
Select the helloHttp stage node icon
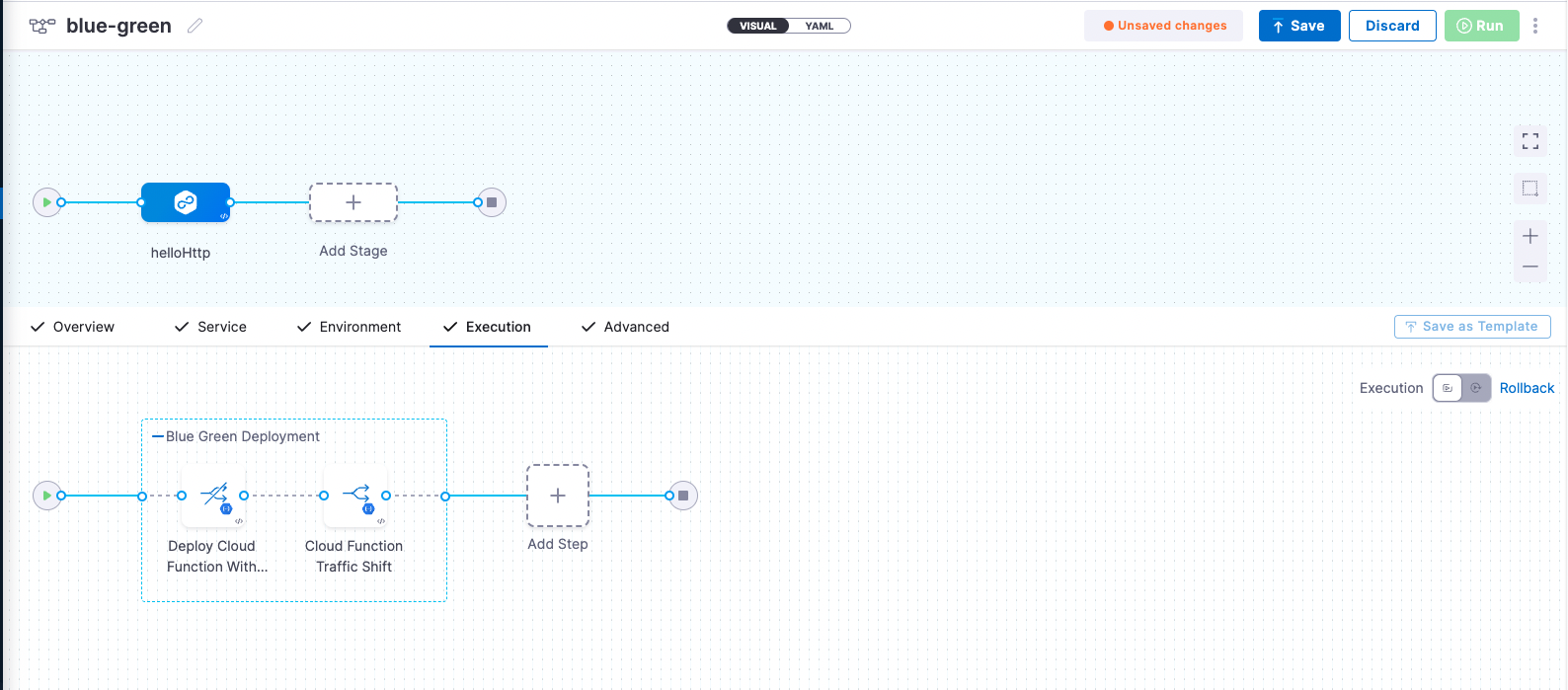(186, 202)
